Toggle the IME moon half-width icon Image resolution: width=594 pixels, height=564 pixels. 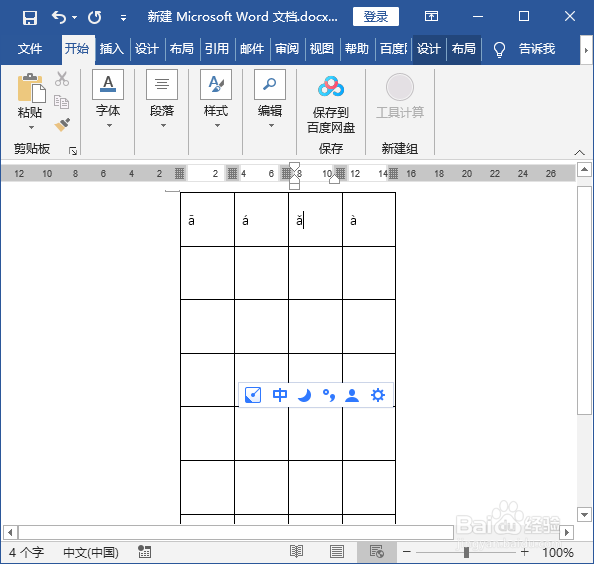[x=304, y=395]
